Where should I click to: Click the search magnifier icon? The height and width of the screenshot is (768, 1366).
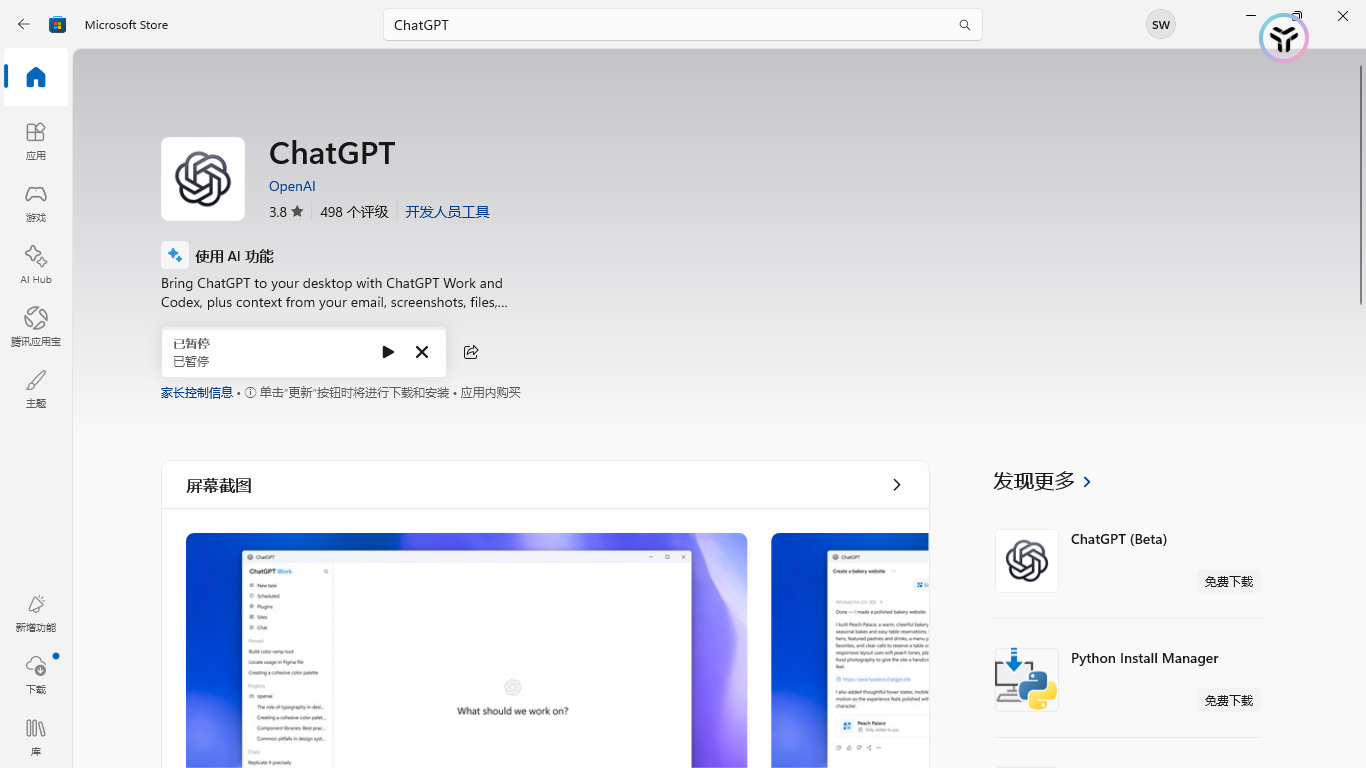[x=964, y=25]
